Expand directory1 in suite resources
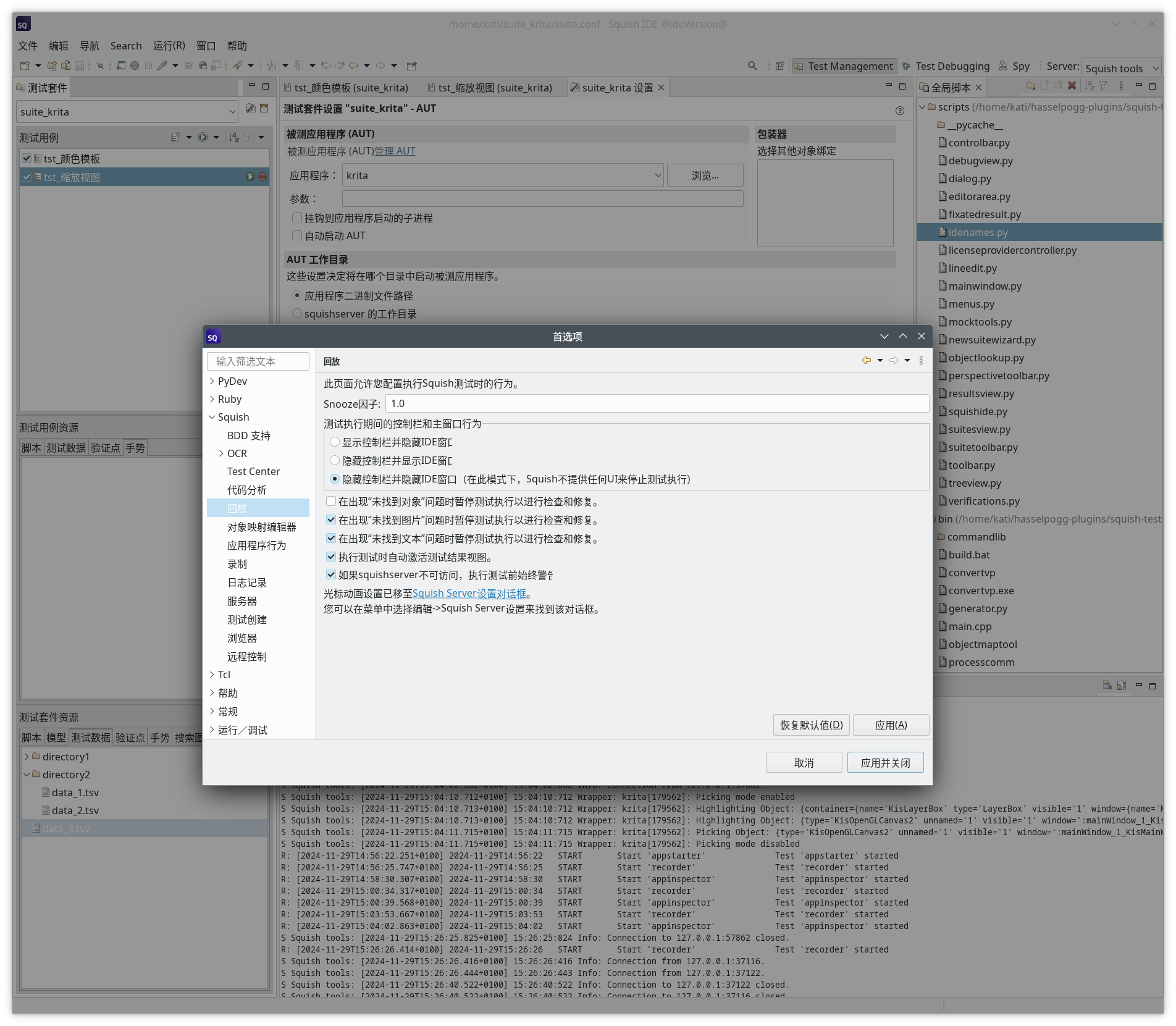 (27, 756)
